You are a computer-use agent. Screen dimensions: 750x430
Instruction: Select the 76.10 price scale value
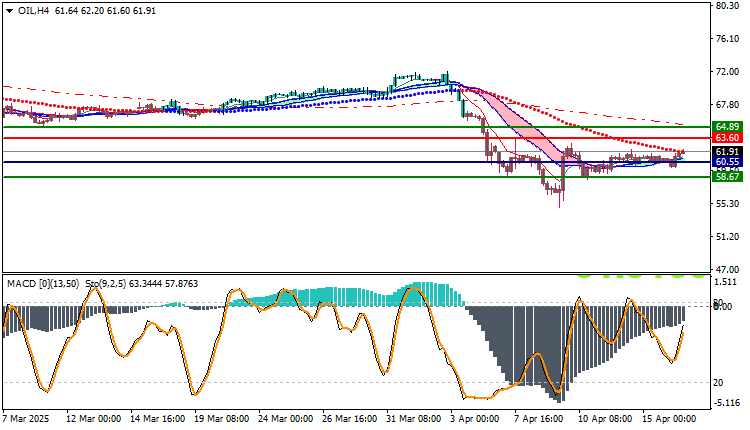coord(727,39)
